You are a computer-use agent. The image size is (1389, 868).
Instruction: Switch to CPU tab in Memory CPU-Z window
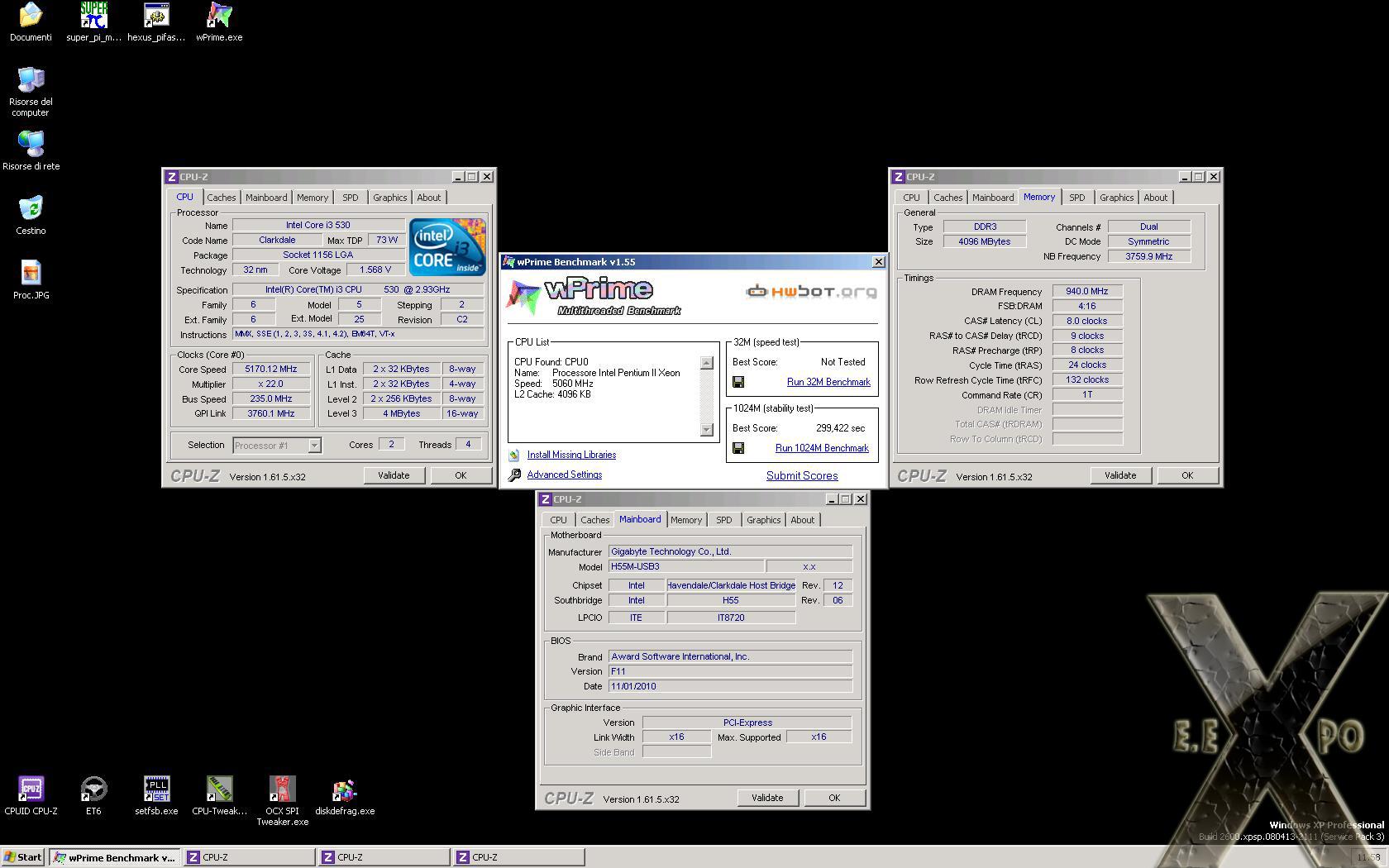[911, 198]
